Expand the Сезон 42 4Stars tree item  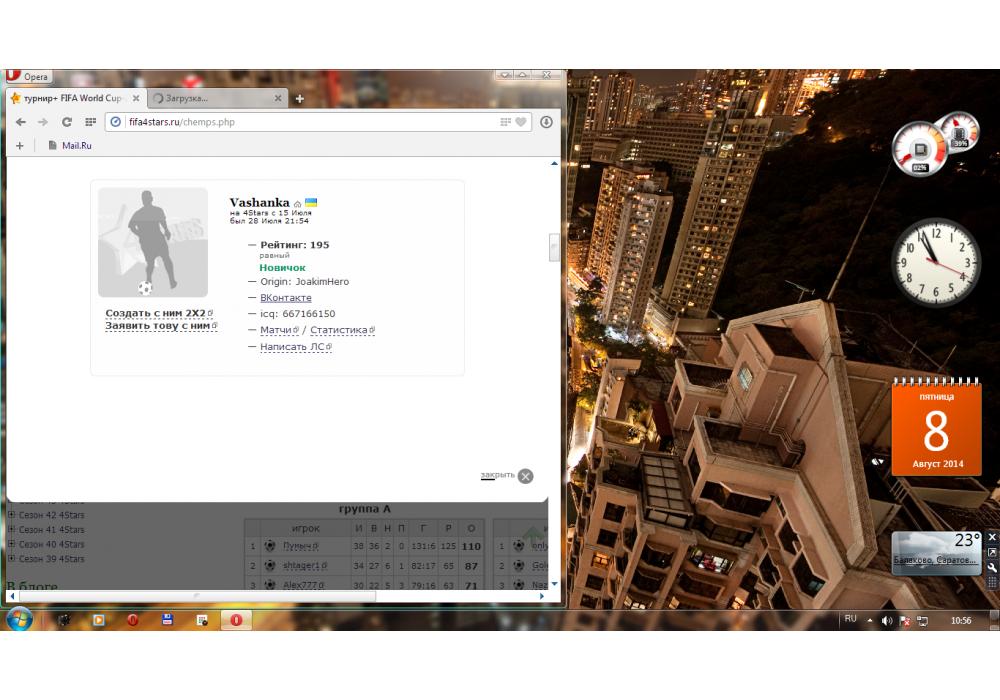pos(12,515)
